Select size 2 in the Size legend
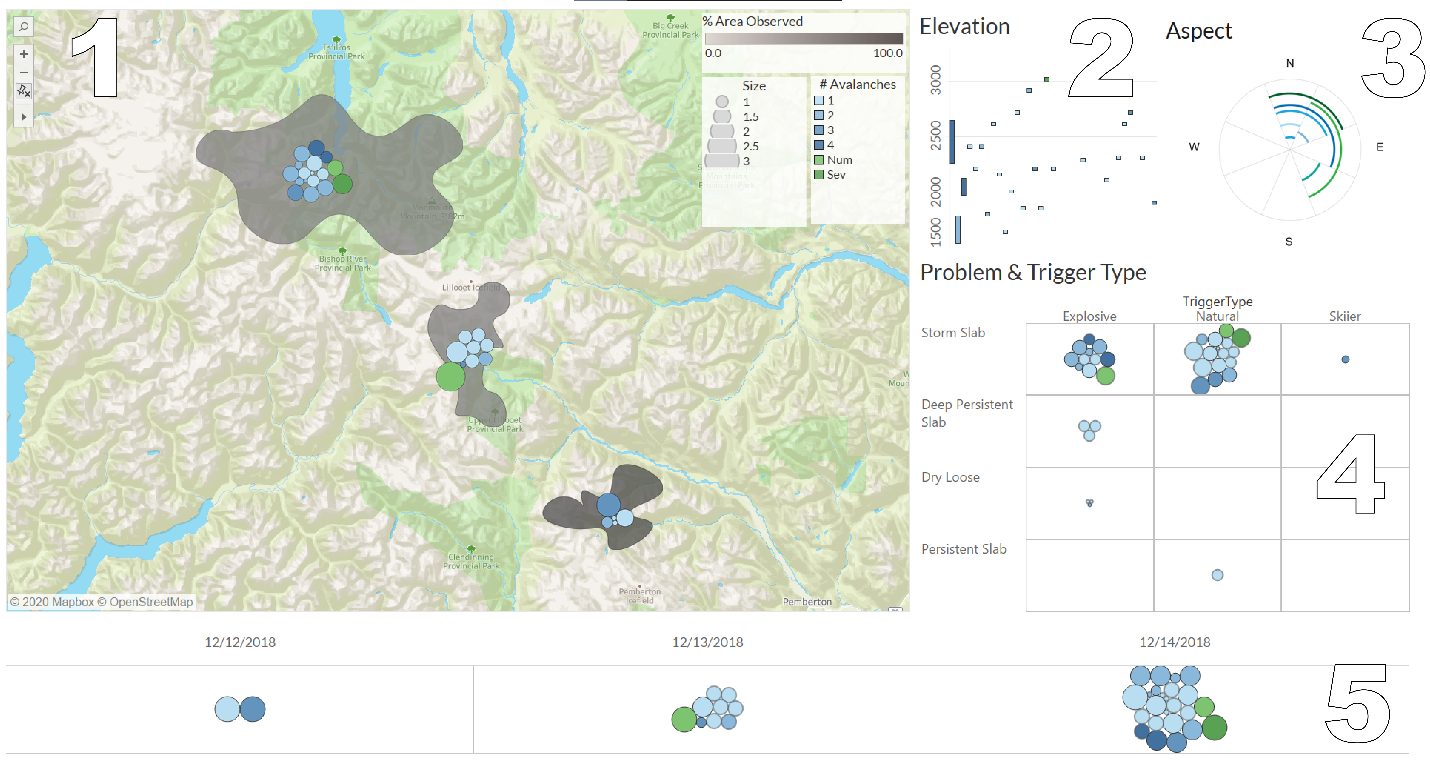1430x775 pixels. coord(721,130)
